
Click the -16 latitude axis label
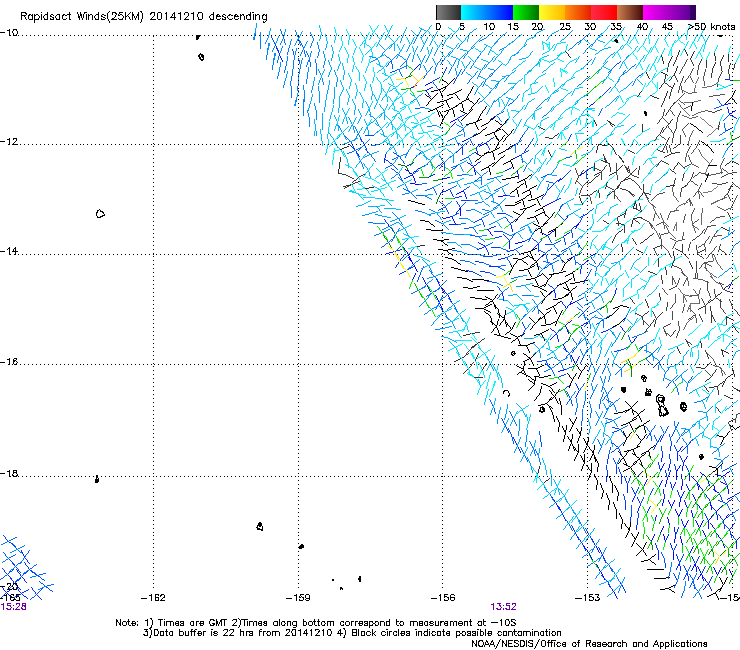9,362
